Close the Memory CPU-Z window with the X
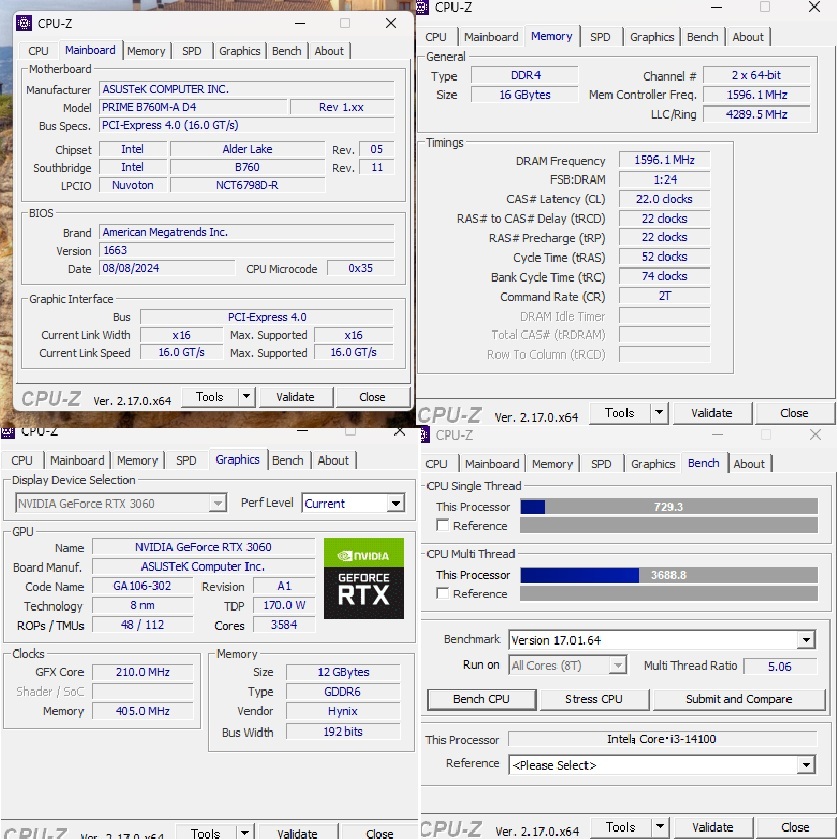Viewport: 837px width, 839px height. pos(814,7)
